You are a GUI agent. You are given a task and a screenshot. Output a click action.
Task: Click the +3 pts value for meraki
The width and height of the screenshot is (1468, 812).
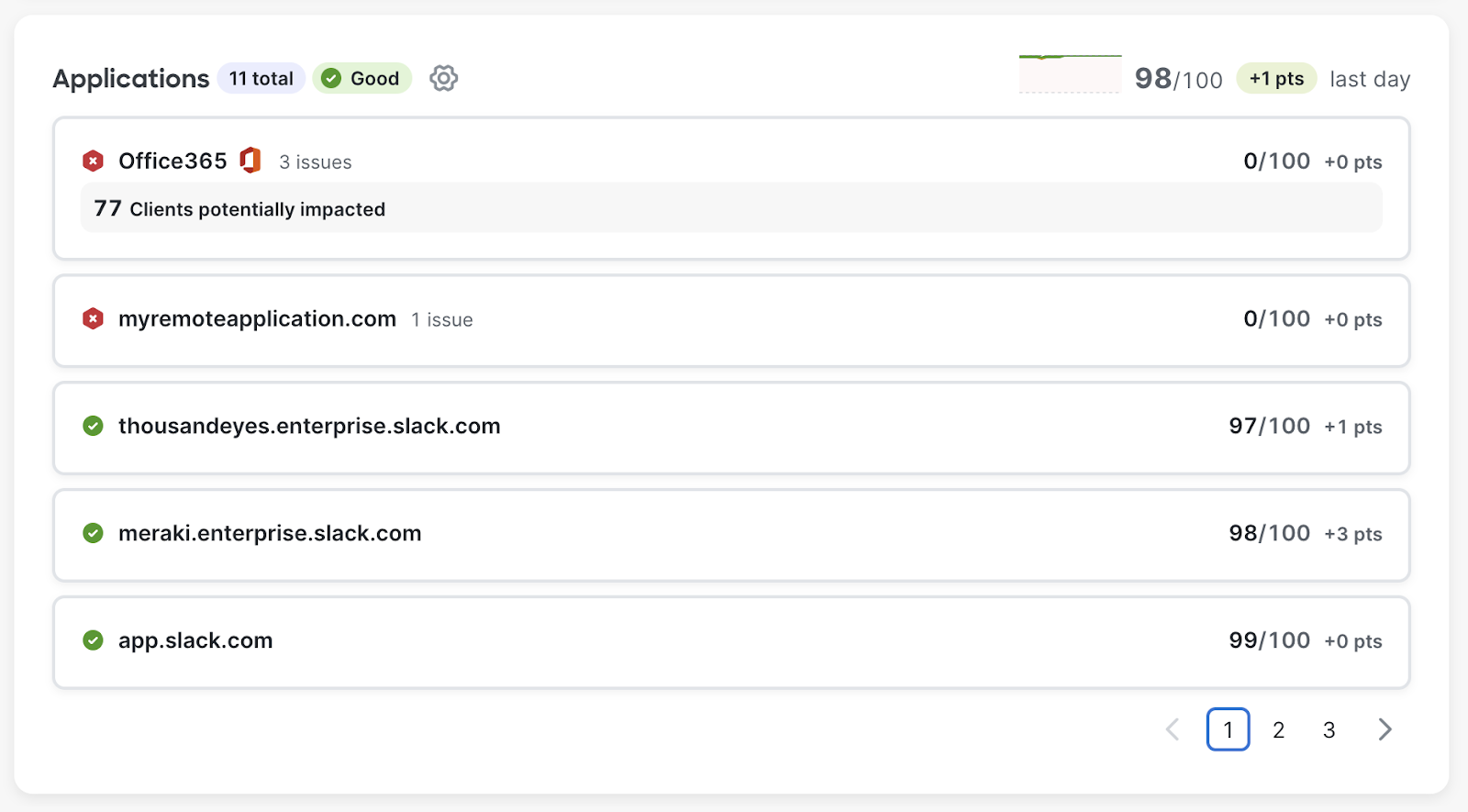(1353, 535)
